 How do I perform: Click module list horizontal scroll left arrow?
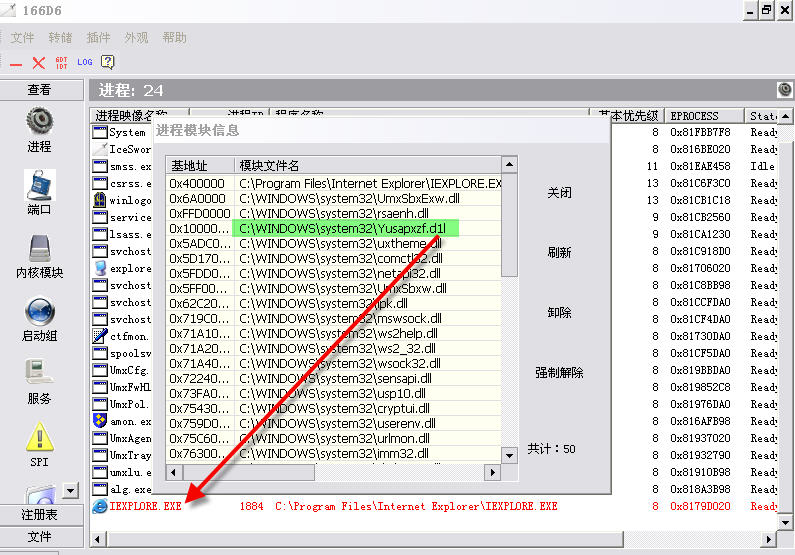point(174,472)
